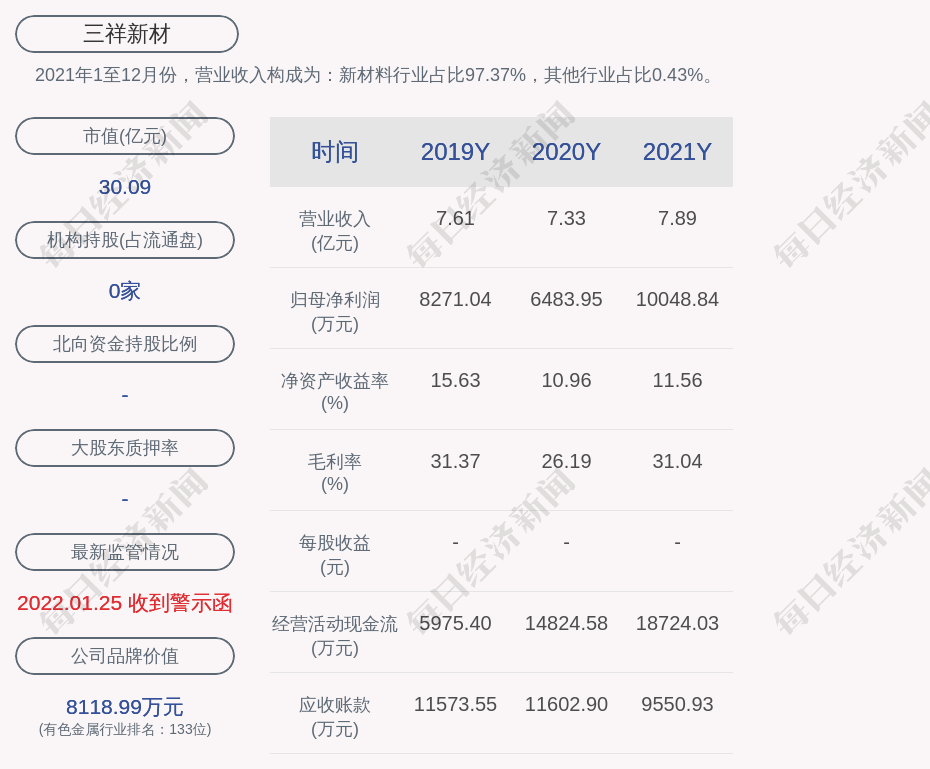Click the 2021 revenue value 7.89
Image resolution: width=930 pixels, height=769 pixels.
(x=677, y=218)
